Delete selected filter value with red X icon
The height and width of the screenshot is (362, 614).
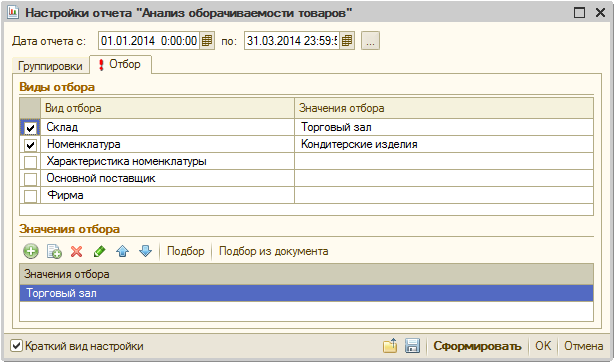click(x=77, y=251)
